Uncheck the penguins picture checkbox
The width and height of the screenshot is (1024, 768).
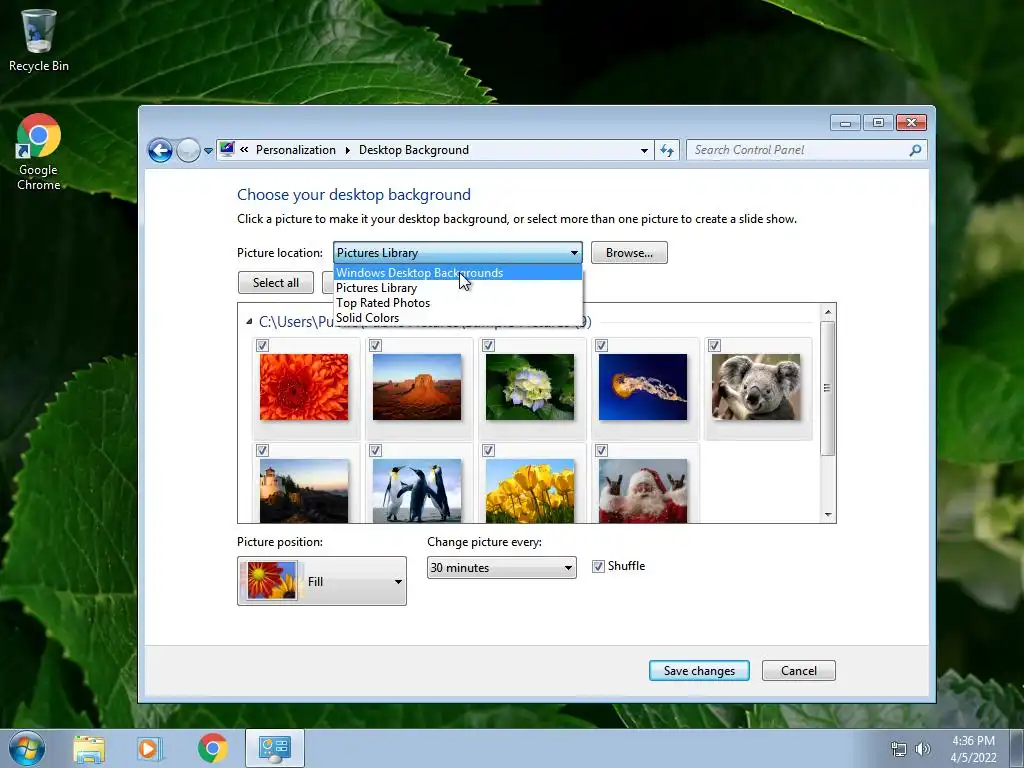click(376, 451)
